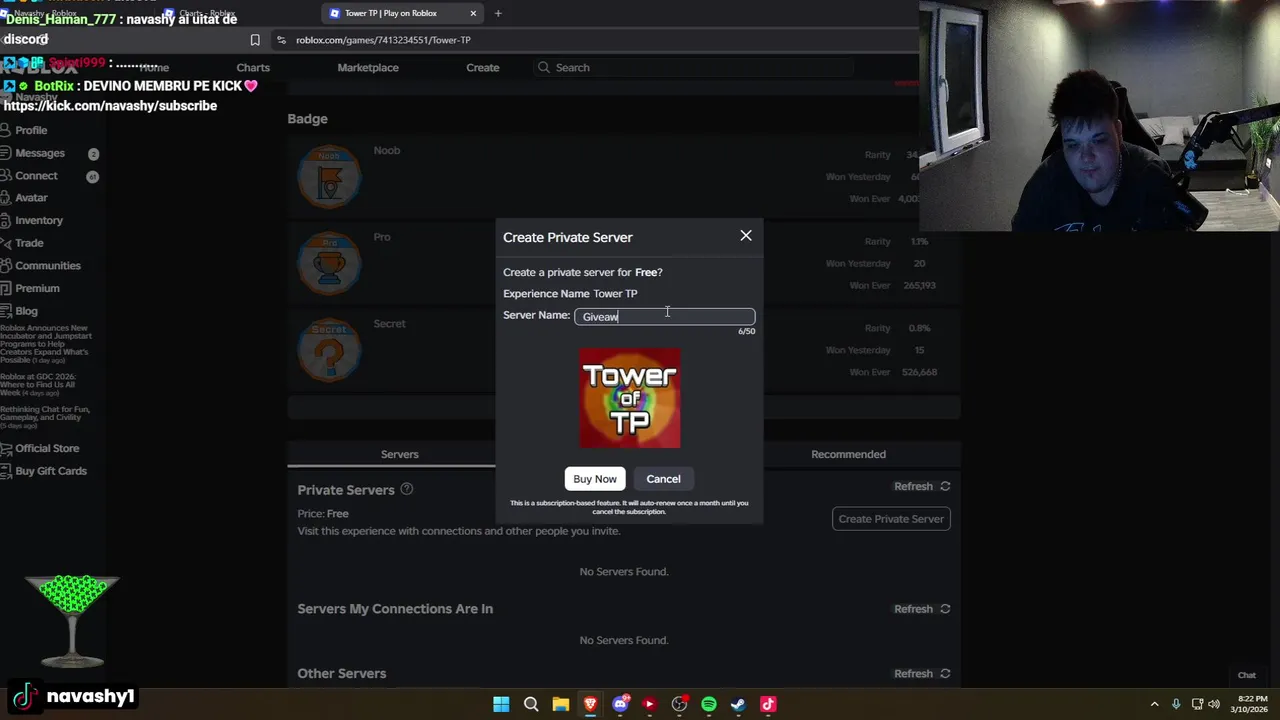Edit the Server Name input field
The height and width of the screenshot is (720, 1280).
pyautogui.click(x=665, y=316)
